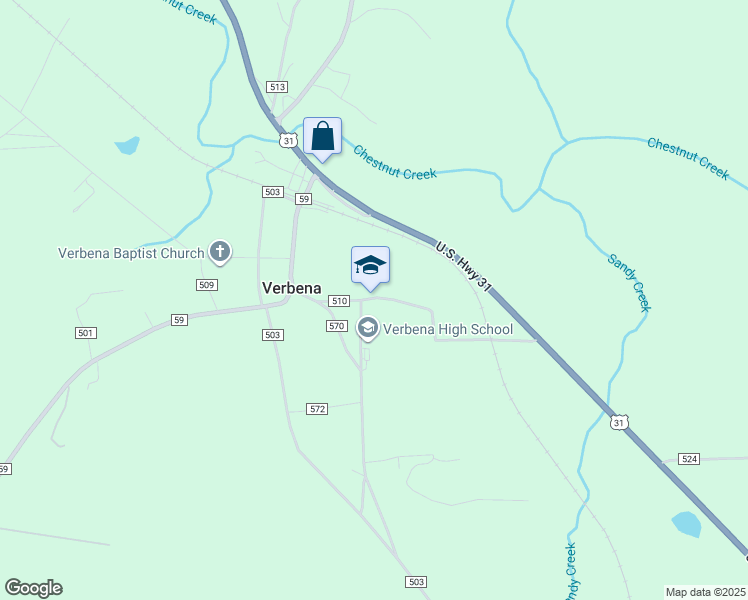Click the route 501 road badge
Viewport: 748px width, 600px height.
pos(86,332)
